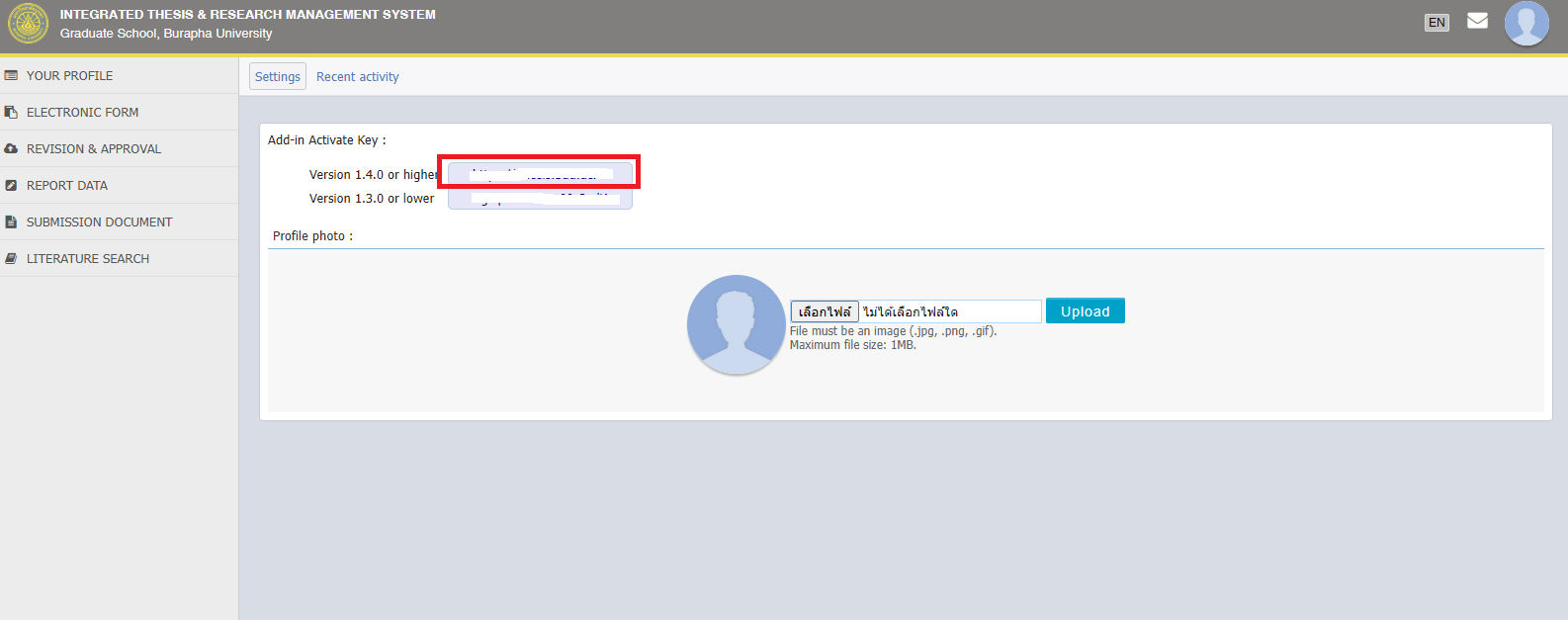Click the no-file-selected filename text
This screenshot has height=620, width=1568.
click(x=911, y=312)
